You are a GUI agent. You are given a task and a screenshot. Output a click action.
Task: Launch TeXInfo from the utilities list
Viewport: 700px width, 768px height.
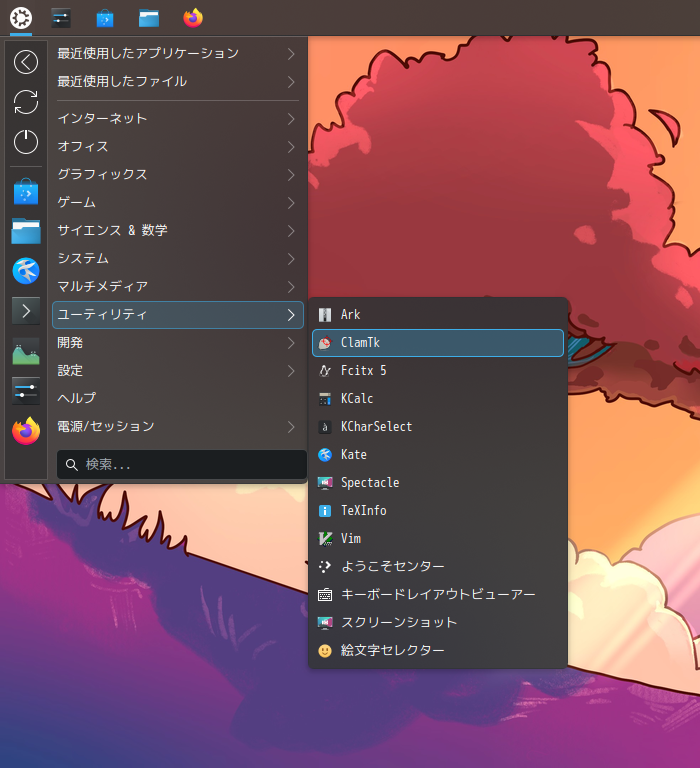438,510
